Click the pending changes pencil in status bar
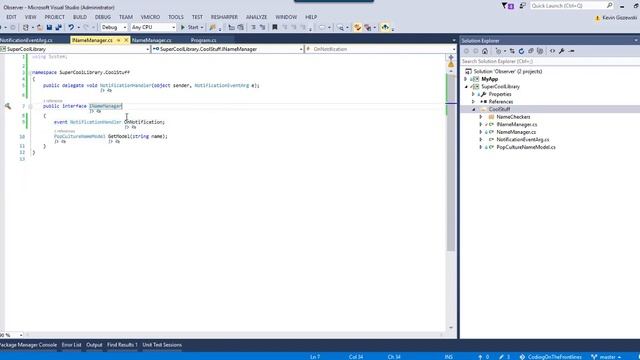 (502, 357)
